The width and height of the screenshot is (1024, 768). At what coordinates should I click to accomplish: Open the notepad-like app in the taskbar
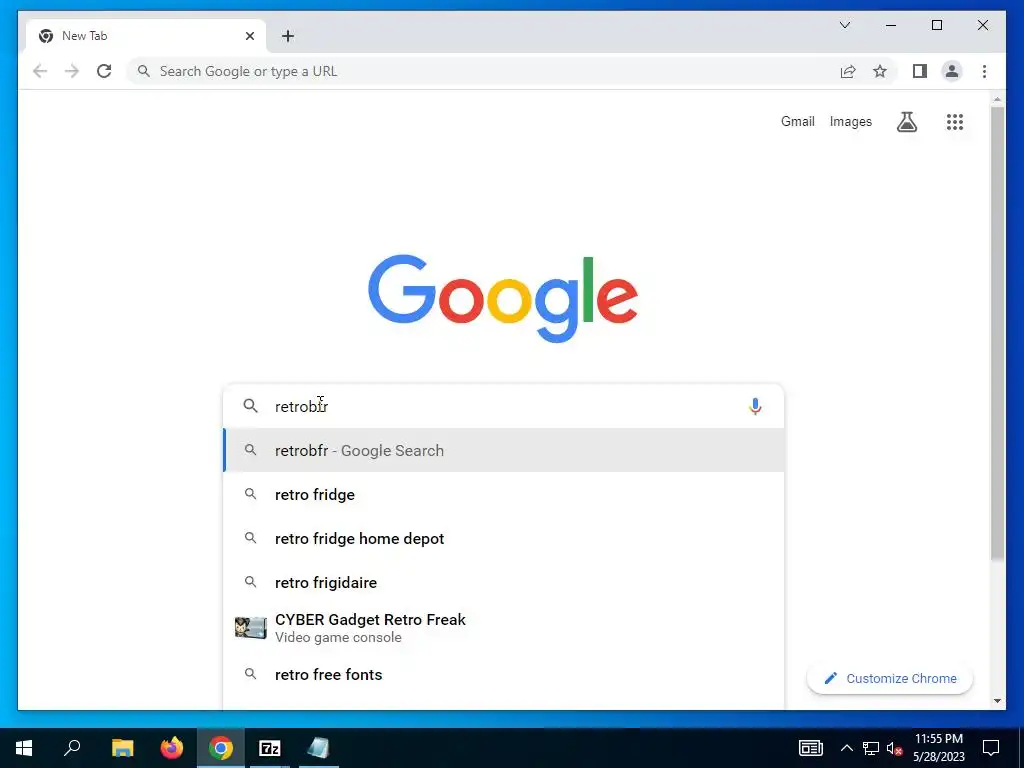319,748
